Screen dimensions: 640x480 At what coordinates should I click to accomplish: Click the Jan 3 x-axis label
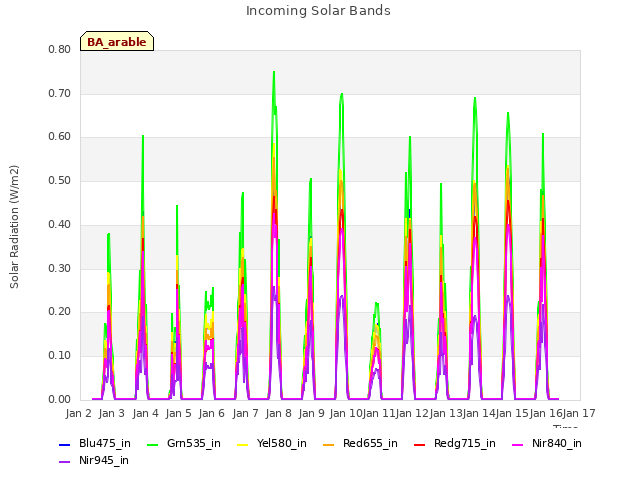pyautogui.click(x=112, y=413)
